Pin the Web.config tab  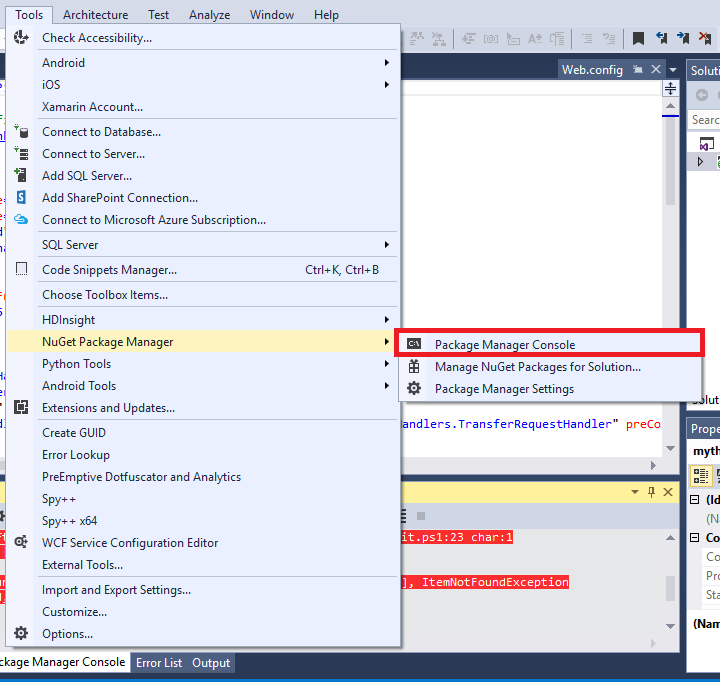point(637,70)
